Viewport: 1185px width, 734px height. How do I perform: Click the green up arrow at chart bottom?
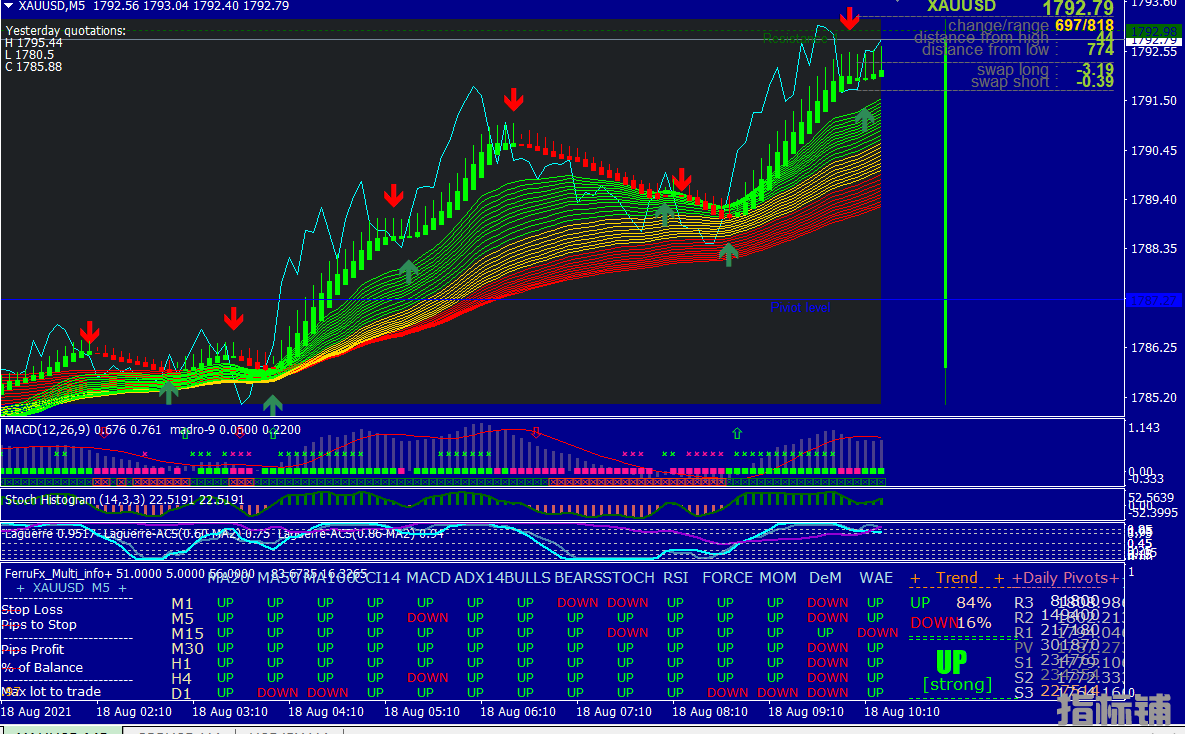[x=272, y=405]
